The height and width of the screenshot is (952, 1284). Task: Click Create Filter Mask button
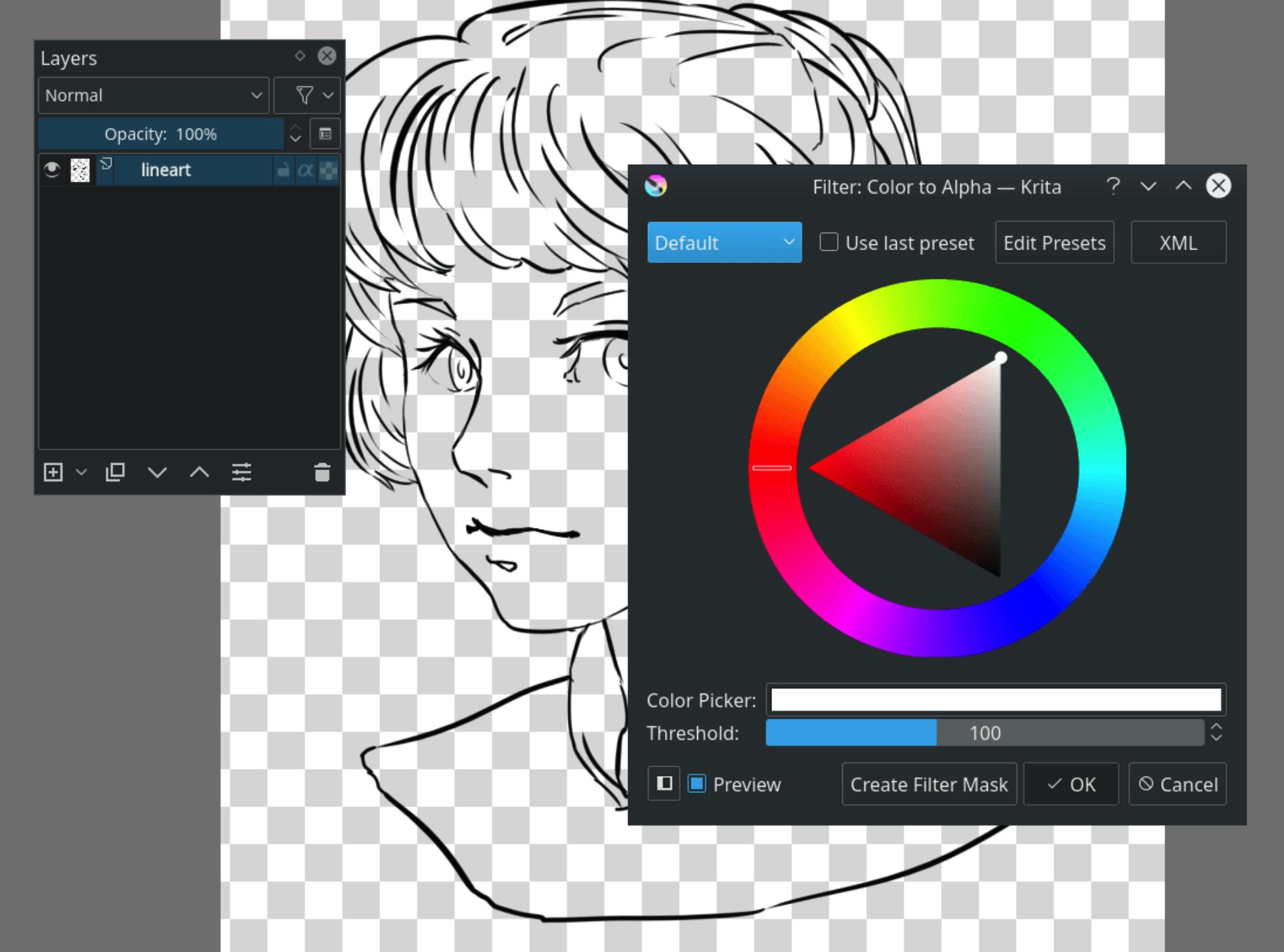(929, 784)
